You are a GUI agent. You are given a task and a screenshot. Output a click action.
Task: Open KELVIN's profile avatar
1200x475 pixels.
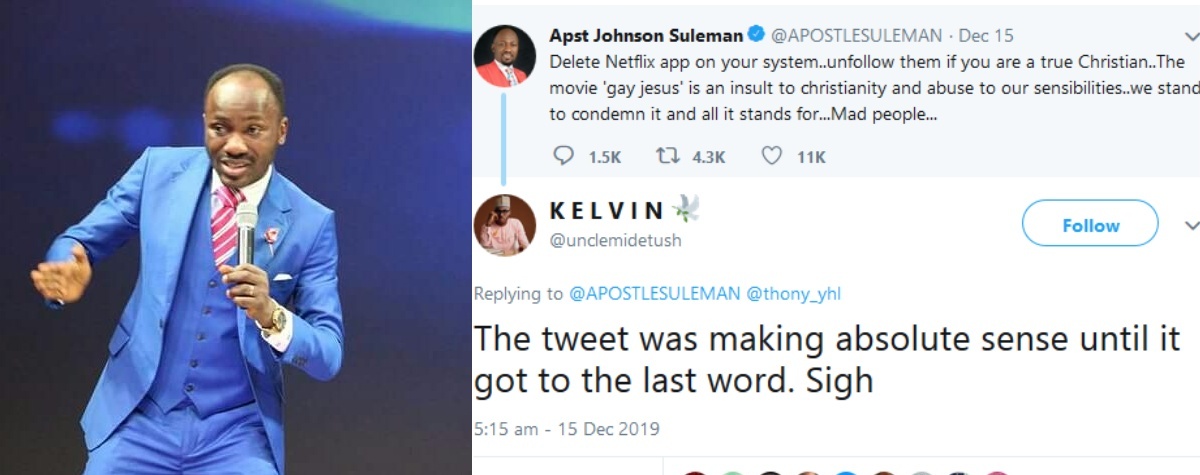(505, 225)
